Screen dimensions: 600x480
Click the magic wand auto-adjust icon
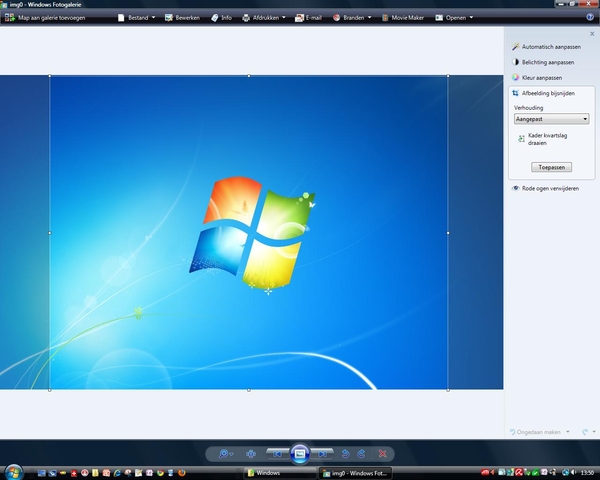click(x=515, y=47)
